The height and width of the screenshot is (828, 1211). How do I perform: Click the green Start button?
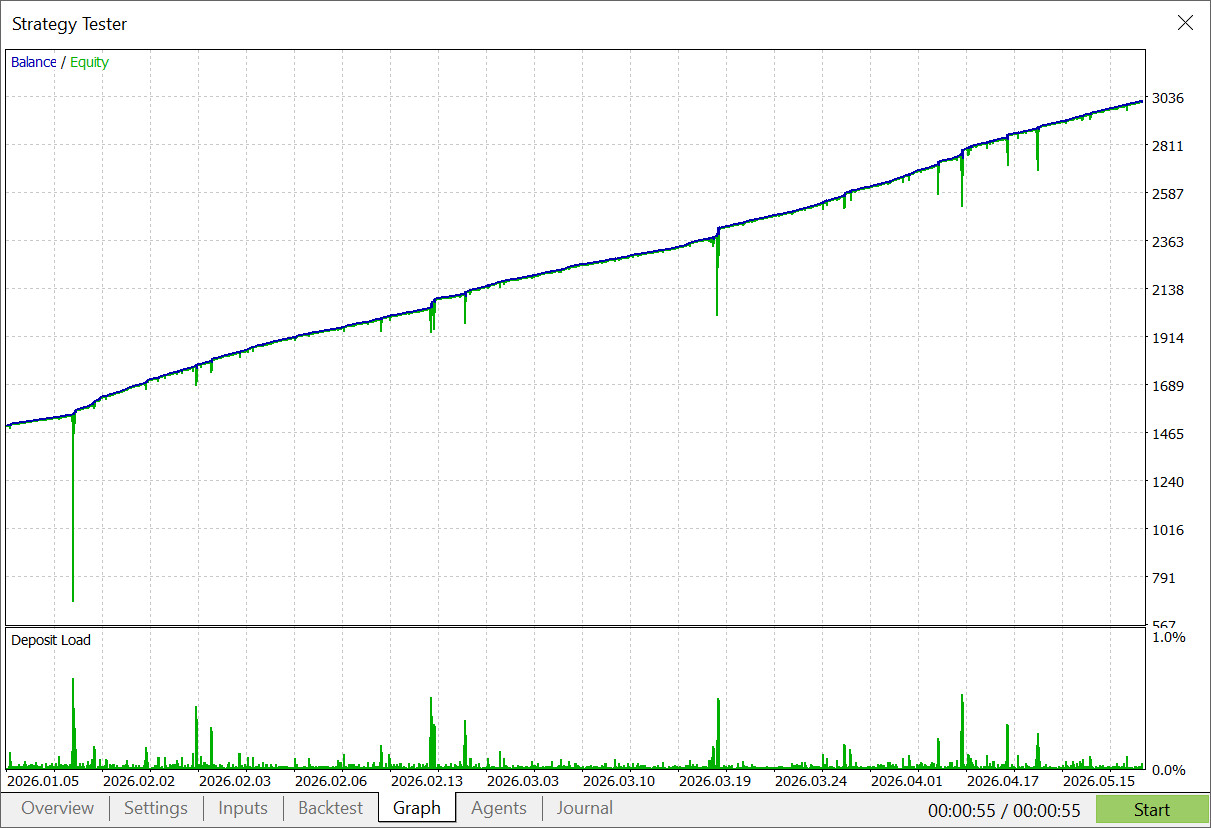tap(1152, 810)
